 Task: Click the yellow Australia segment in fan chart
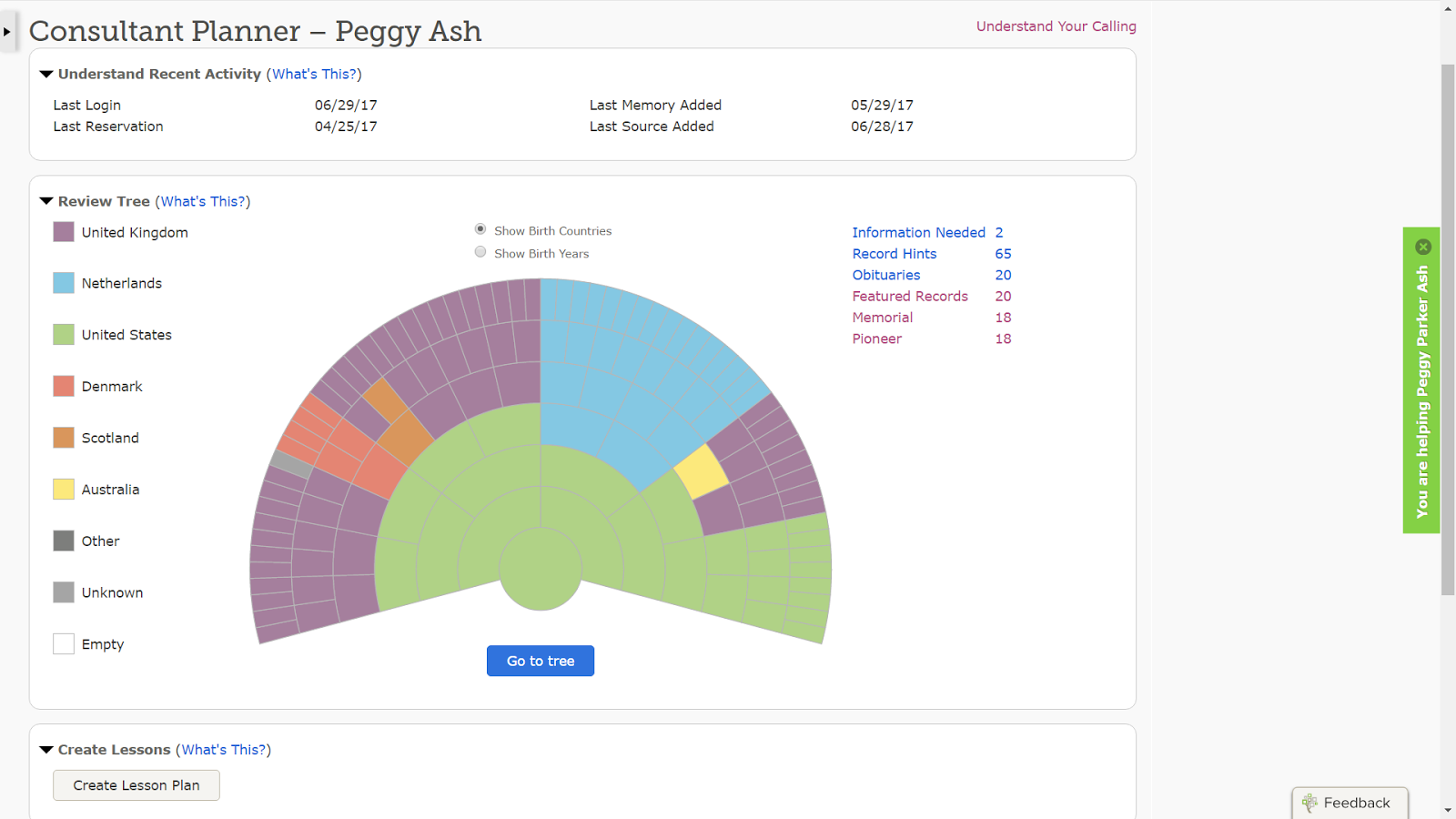702,470
